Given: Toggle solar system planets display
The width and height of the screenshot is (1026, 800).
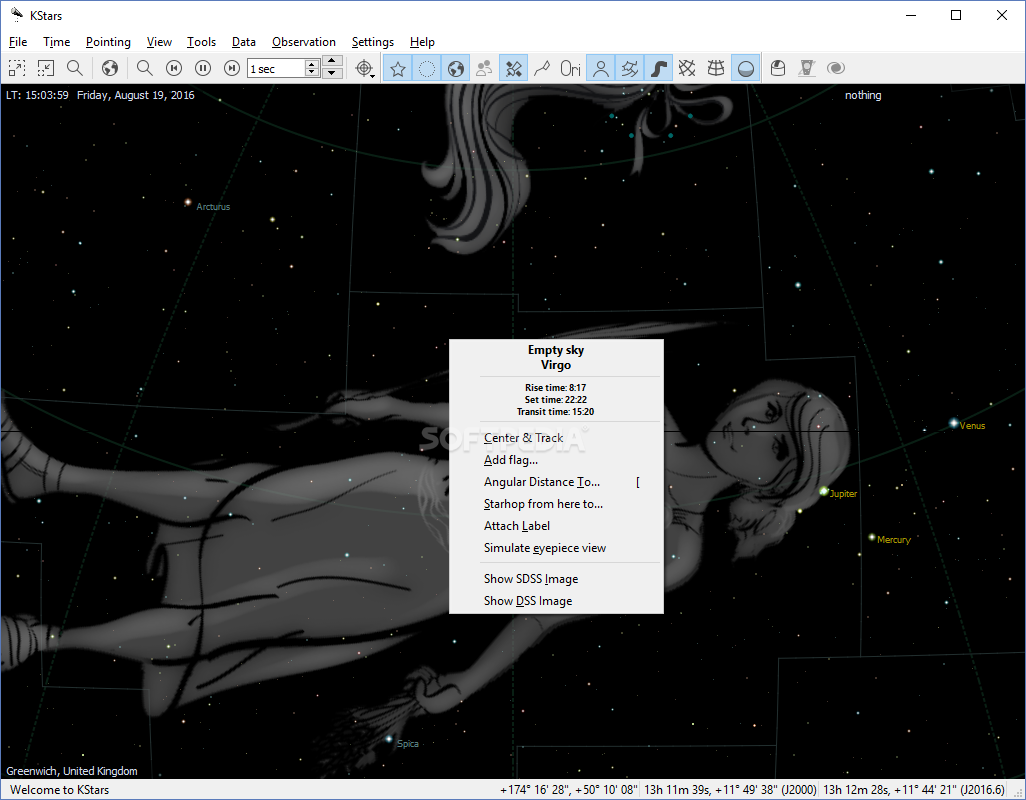Looking at the screenshot, I should pos(455,68).
